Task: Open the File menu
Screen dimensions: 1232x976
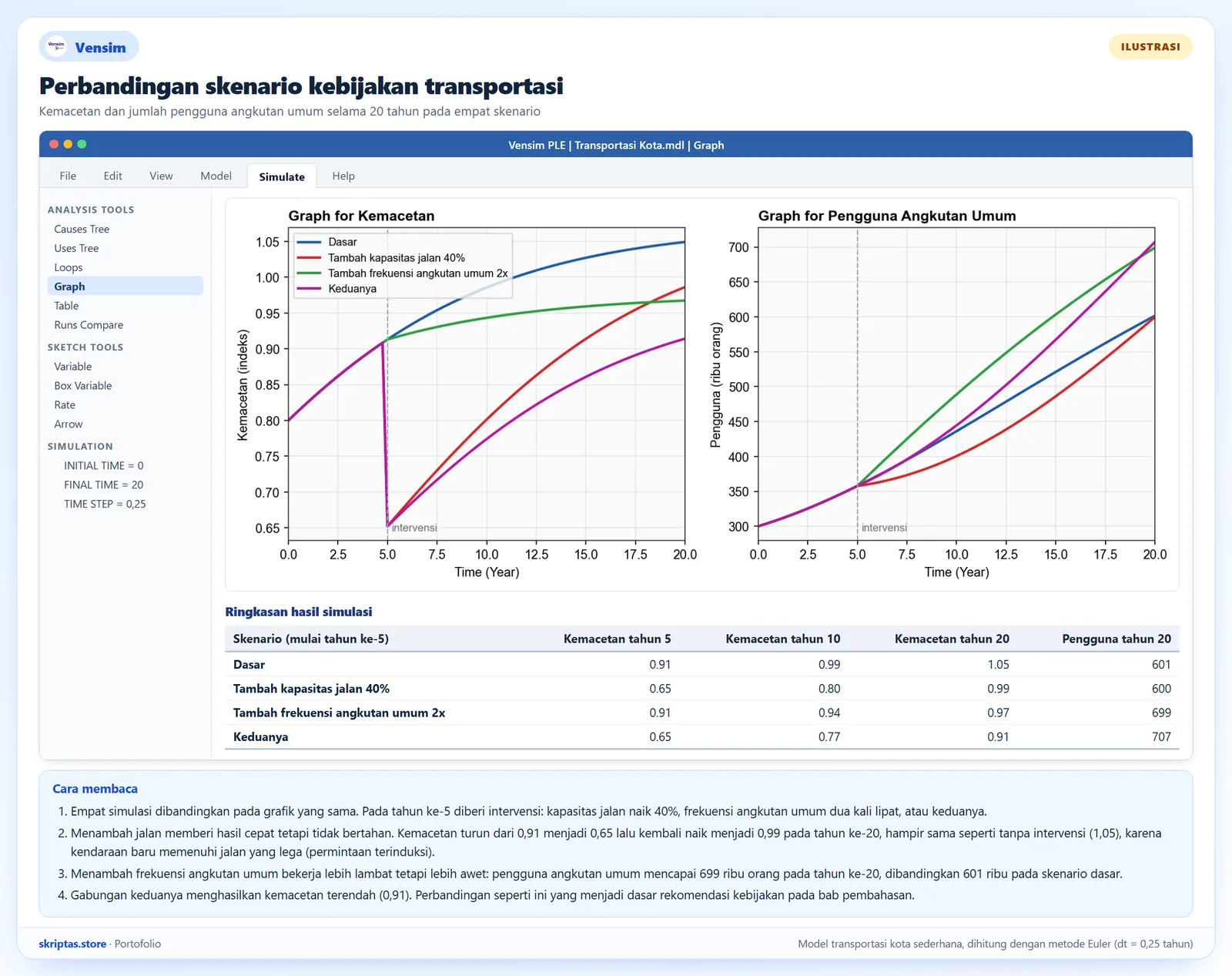Action: pos(68,176)
